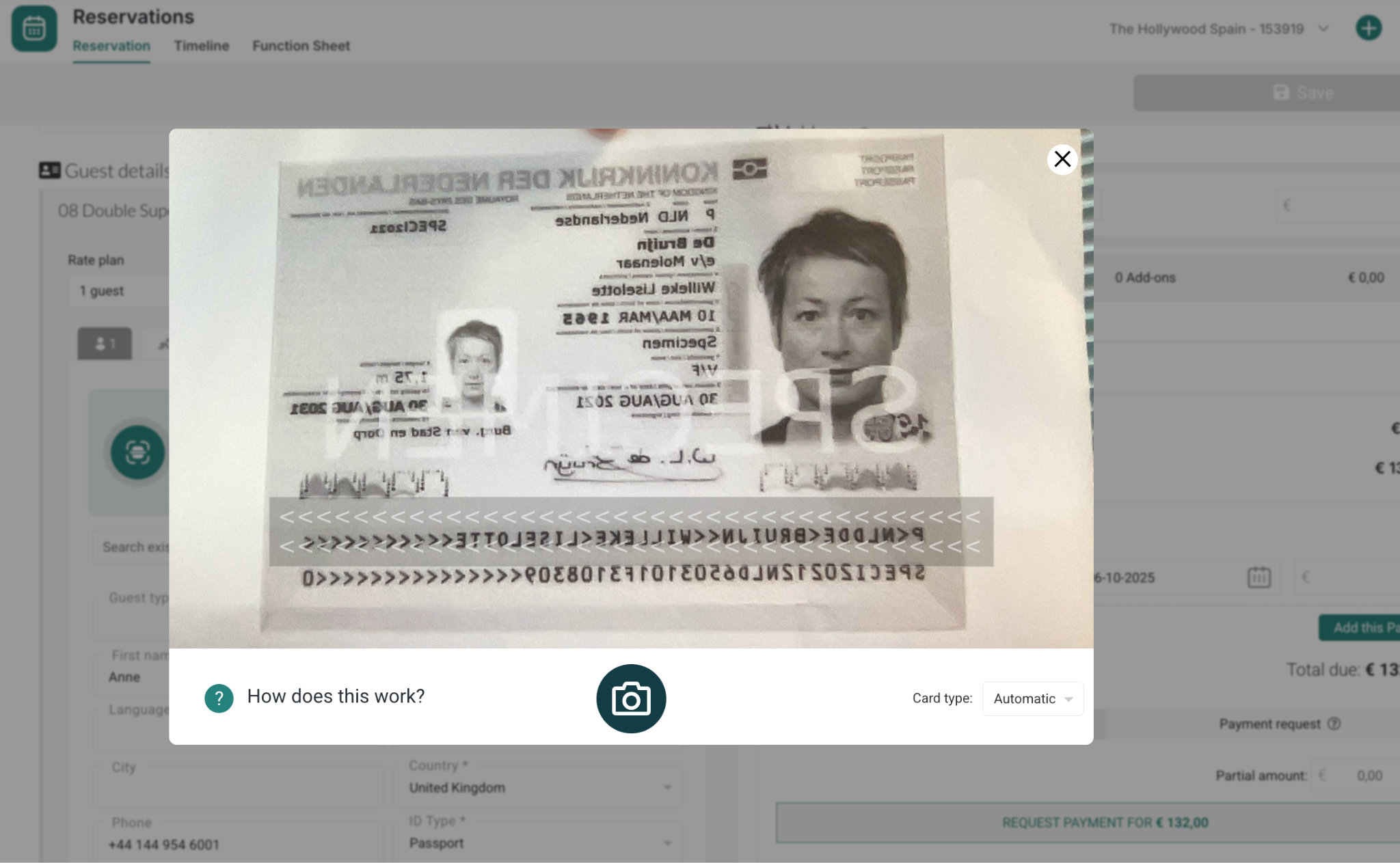Click the ID scan icon button
Screen dimensions: 1400x863
pos(137,452)
